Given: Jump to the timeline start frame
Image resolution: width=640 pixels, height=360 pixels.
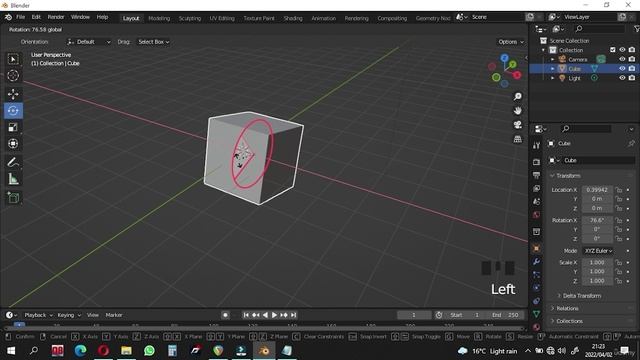Looking at the screenshot, I should click(246, 315).
